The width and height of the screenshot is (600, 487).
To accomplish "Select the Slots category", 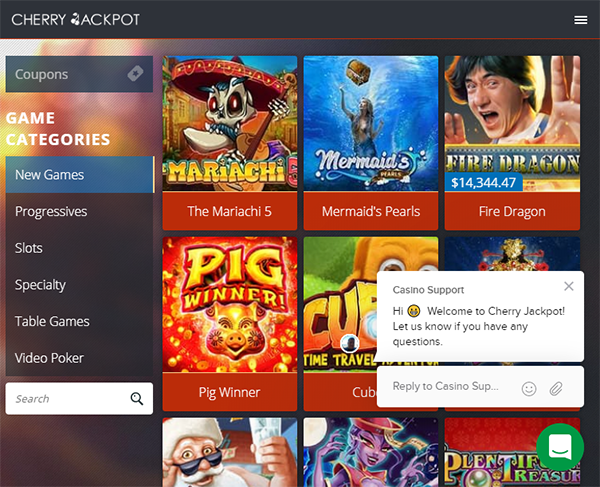I will pos(80,248).
